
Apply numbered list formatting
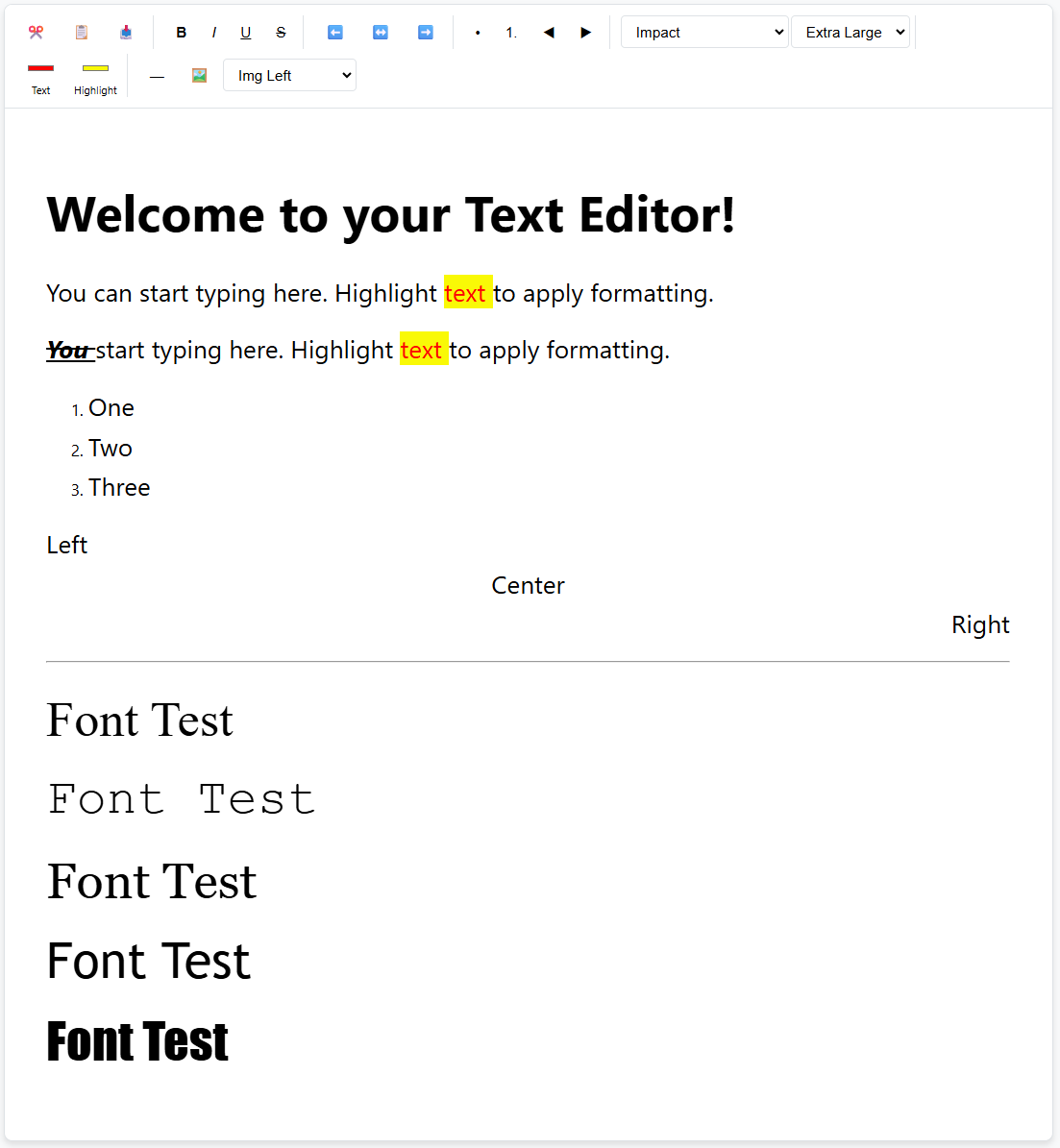pyautogui.click(x=510, y=32)
